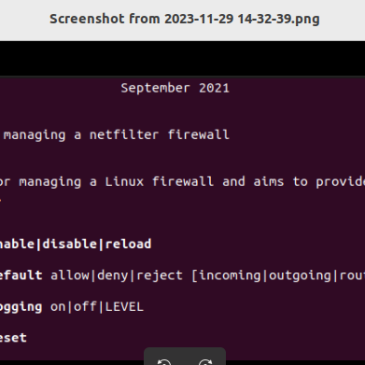Click the bold word 'reload'
The height and width of the screenshot is (365, 365).
(128, 244)
